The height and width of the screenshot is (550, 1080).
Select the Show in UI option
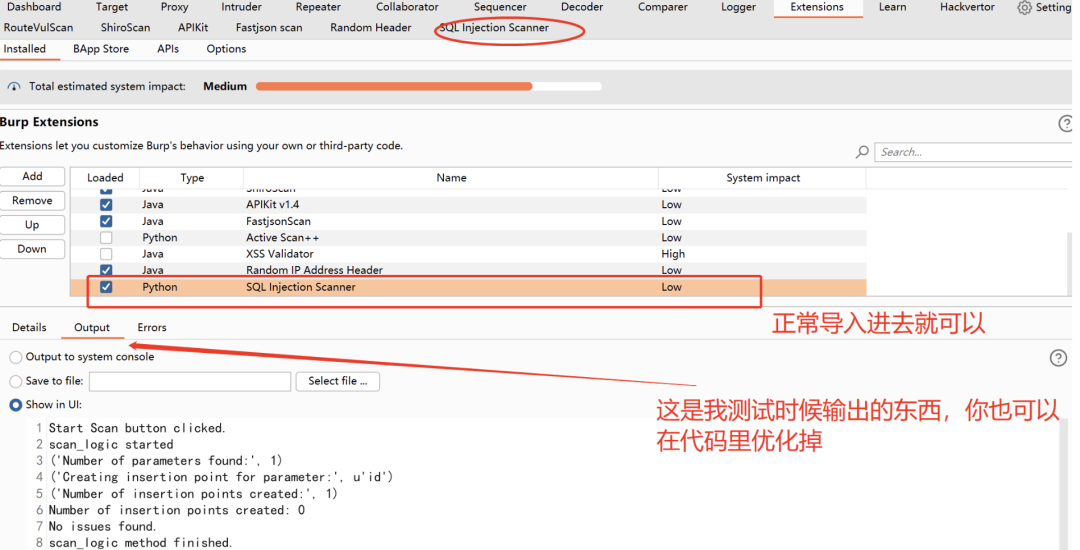click(x=15, y=405)
